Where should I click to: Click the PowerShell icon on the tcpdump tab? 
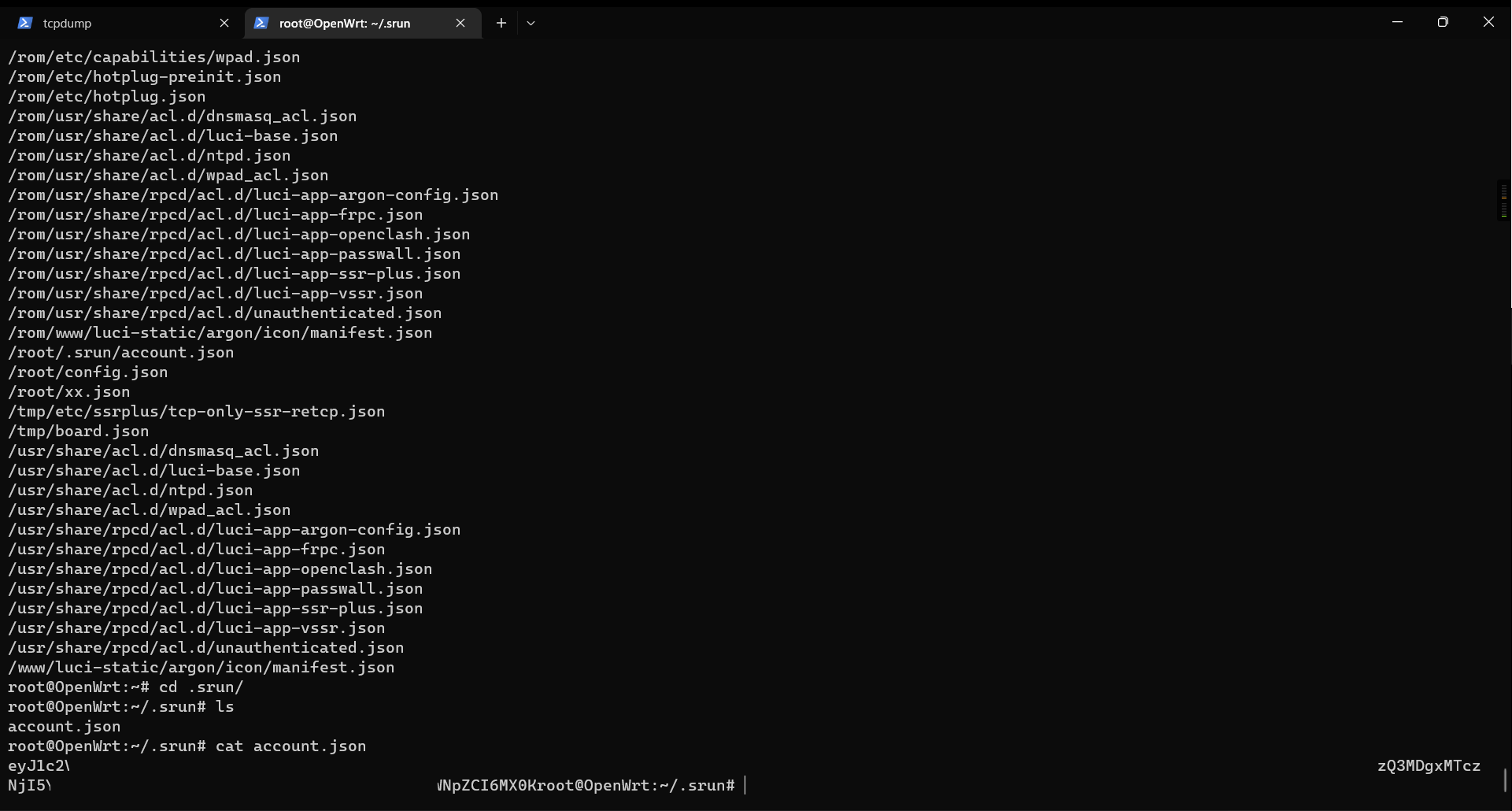pos(25,23)
